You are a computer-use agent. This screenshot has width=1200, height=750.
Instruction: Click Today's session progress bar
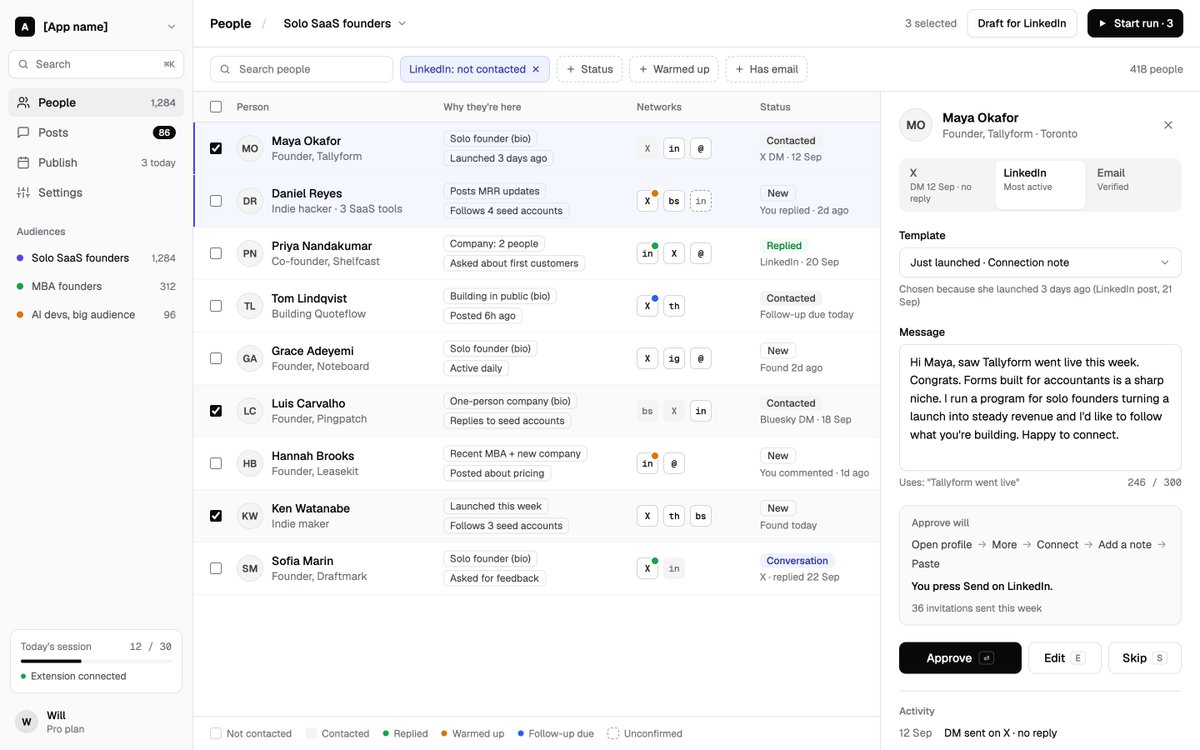tap(96, 661)
